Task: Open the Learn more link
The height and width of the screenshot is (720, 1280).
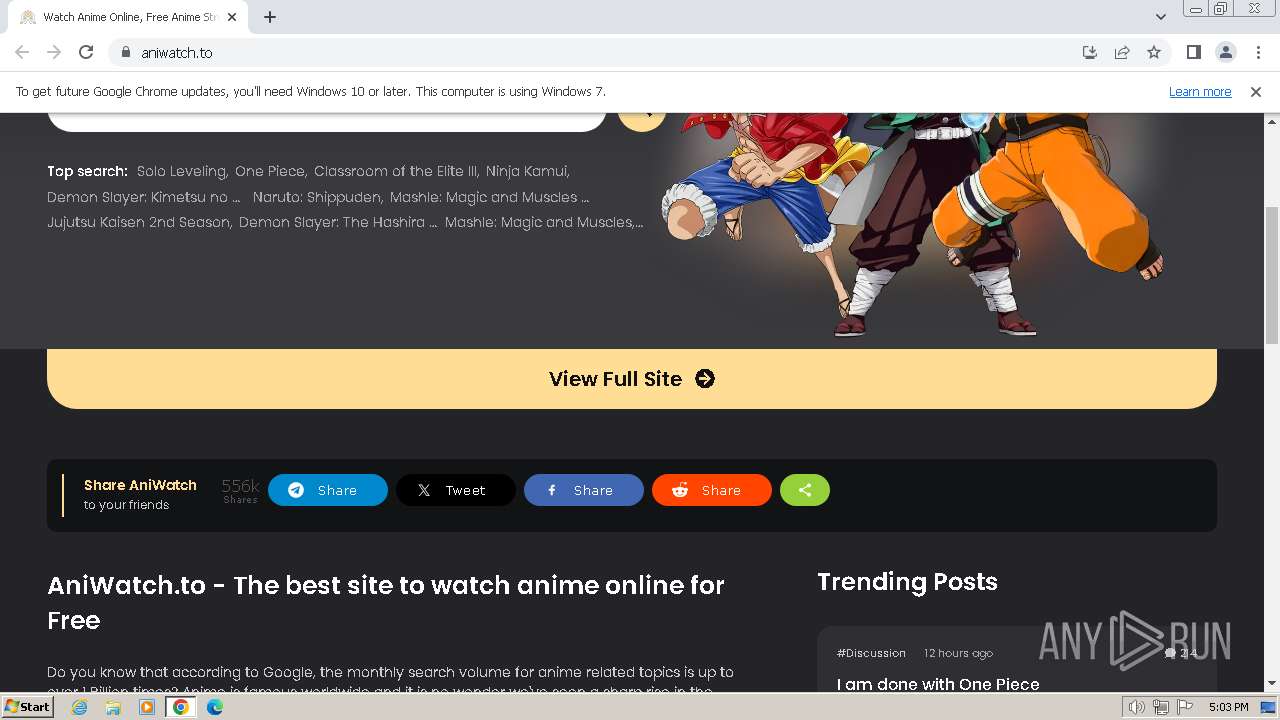Action: tap(1200, 91)
